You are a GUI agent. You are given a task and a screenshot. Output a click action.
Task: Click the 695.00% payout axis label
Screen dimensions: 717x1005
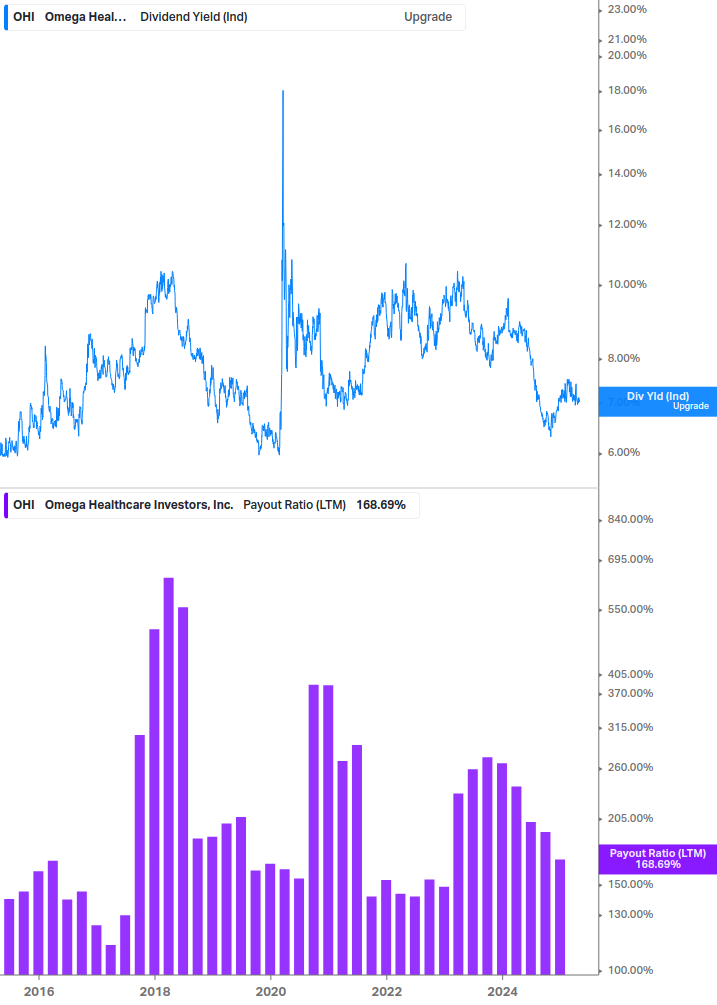(630, 560)
